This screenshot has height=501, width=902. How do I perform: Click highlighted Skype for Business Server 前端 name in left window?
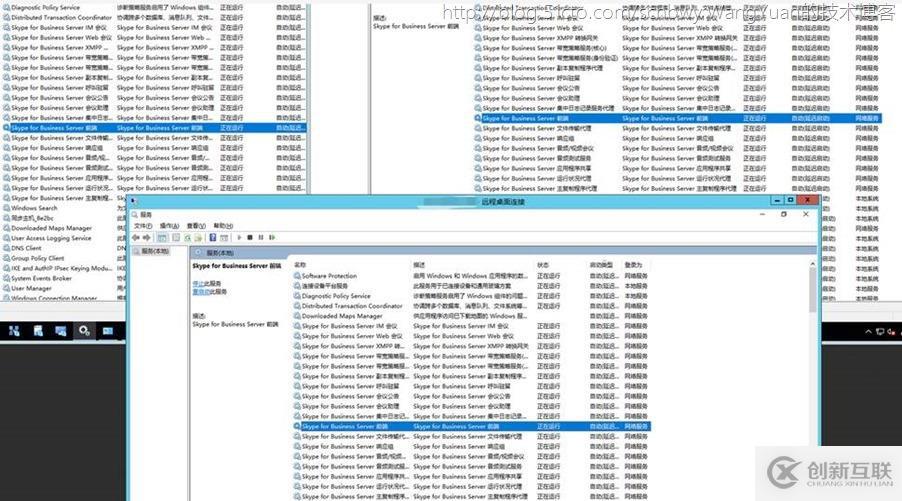tap(54, 128)
